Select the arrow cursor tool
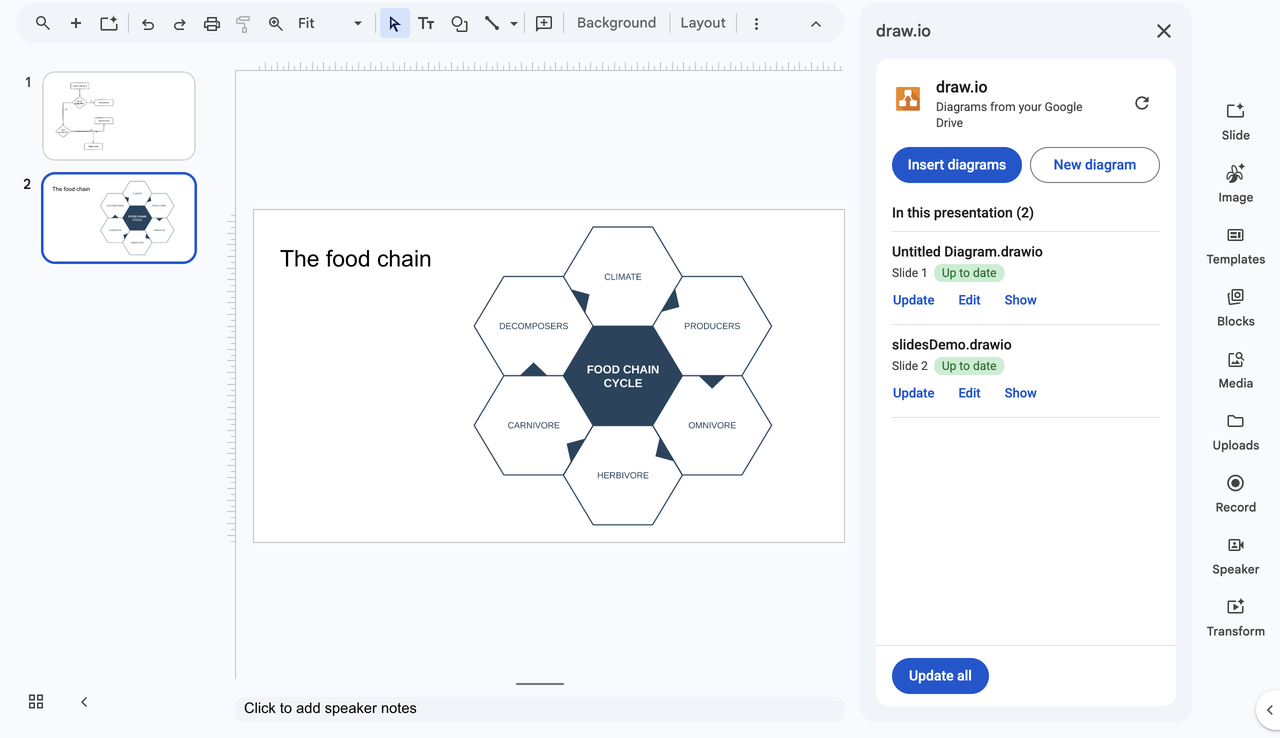The image size is (1280, 738). [394, 23]
